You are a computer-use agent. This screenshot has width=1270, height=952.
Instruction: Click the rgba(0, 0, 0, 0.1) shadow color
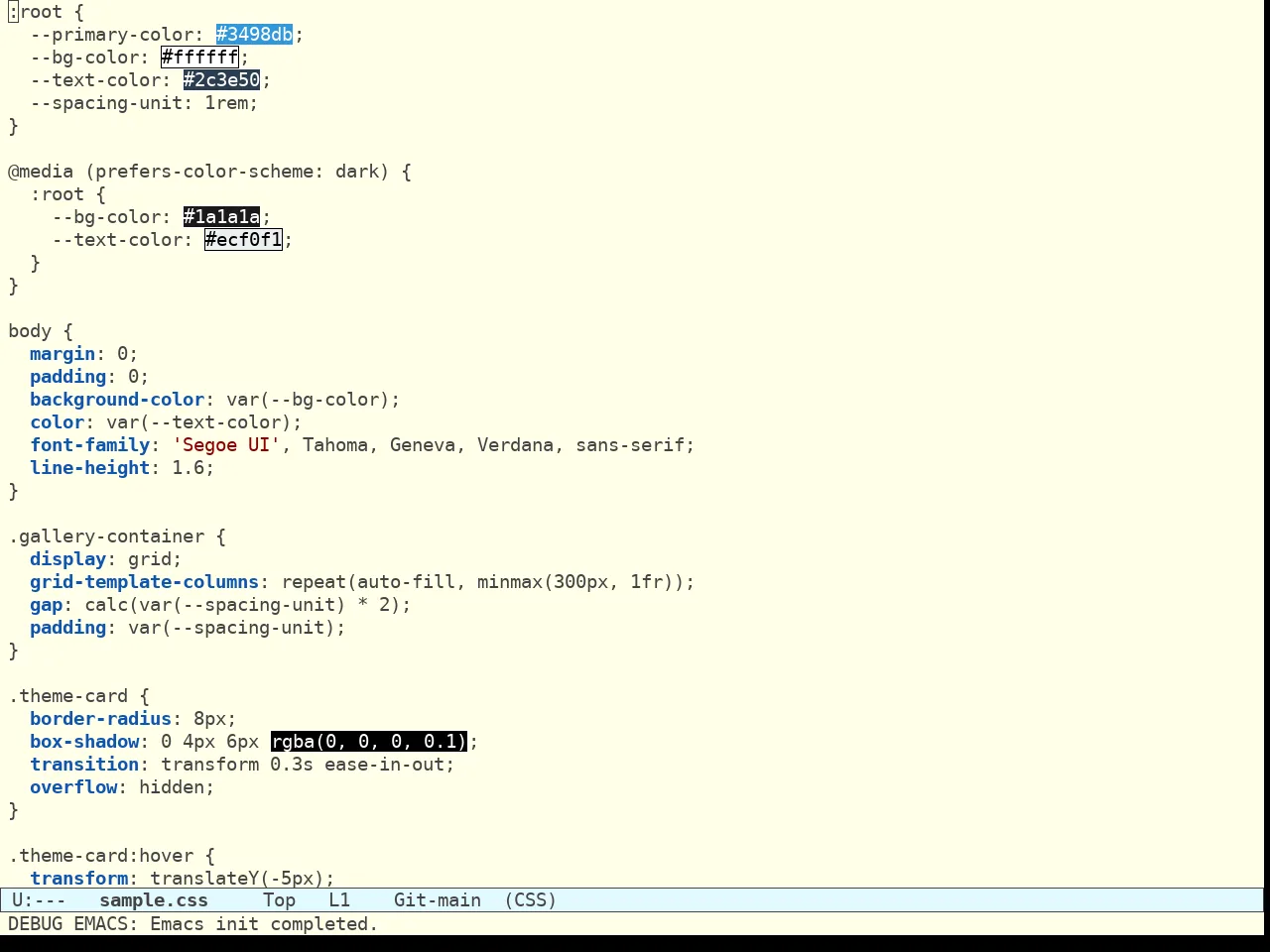click(x=368, y=742)
